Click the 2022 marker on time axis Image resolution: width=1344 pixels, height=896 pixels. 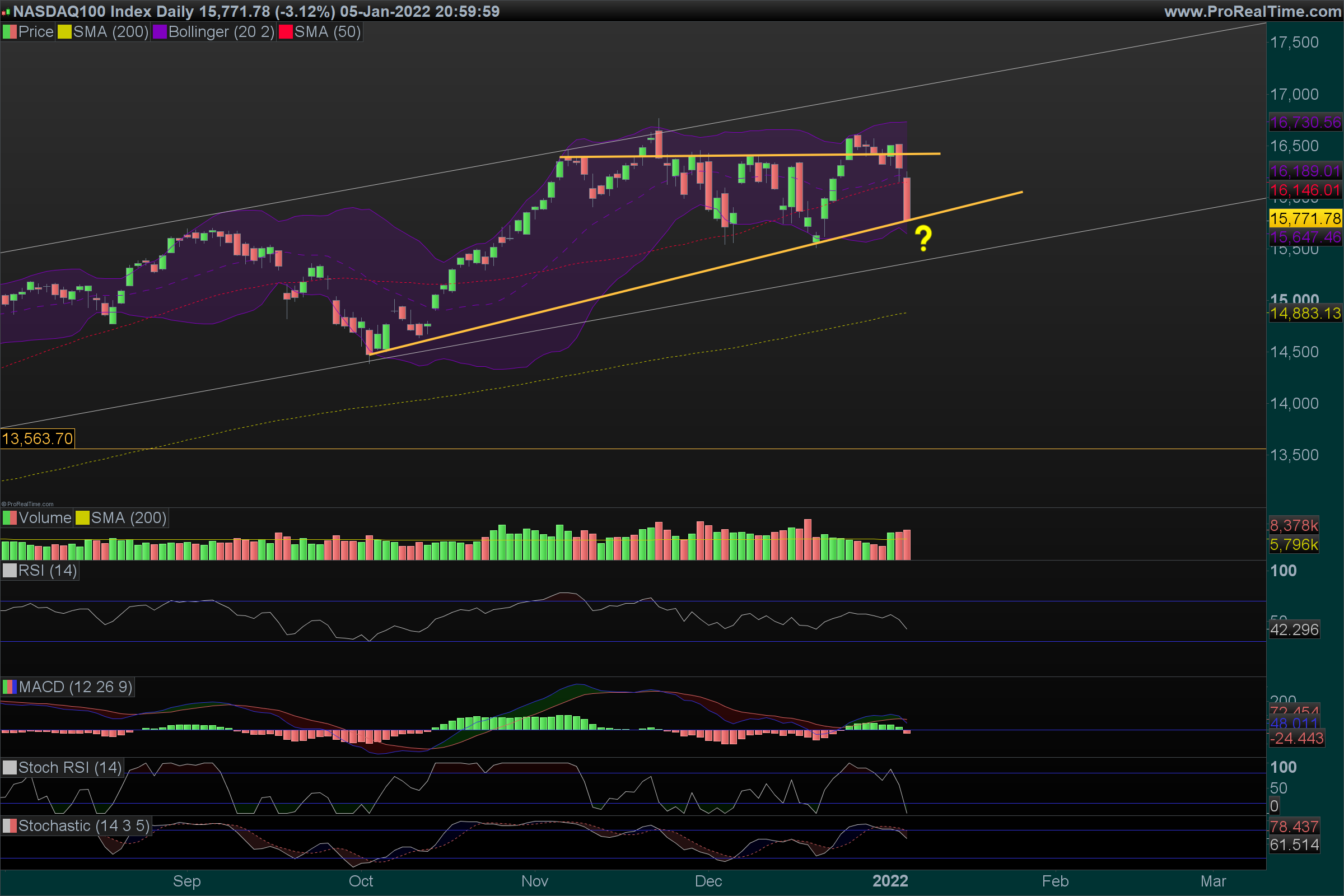890,881
